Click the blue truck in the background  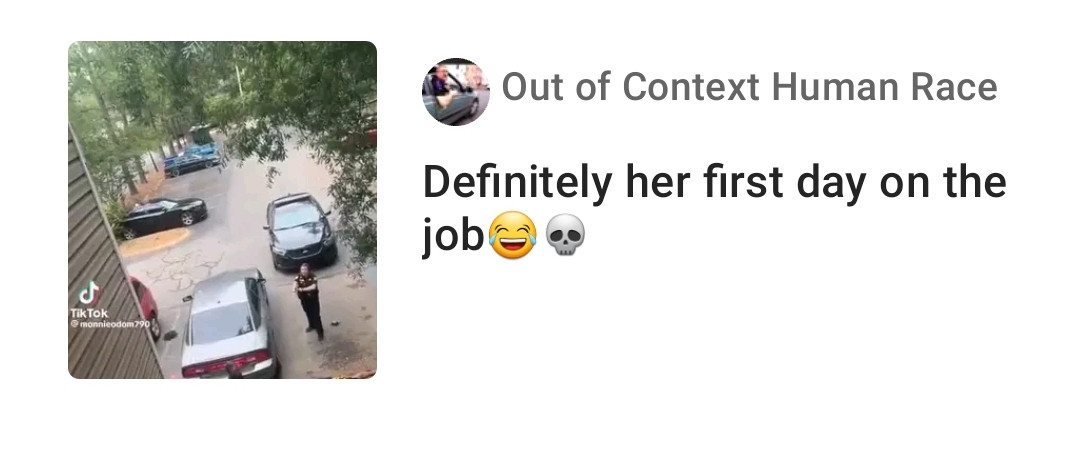click(194, 157)
